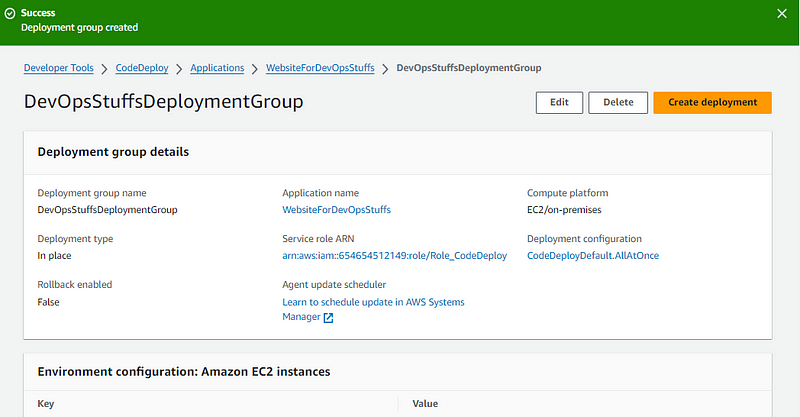
Task: Click 'Environment configuration: Amazon EC2 instances' heading
Action: pos(184,372)
